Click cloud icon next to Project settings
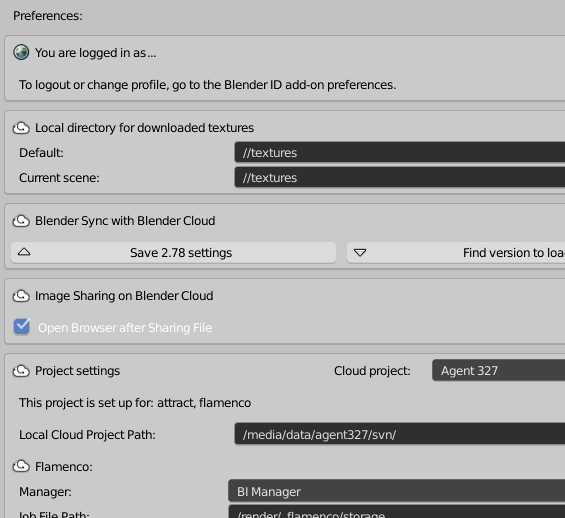Viewport: 565px width, 518px height. pyautogui.click(x=21, y=371)
